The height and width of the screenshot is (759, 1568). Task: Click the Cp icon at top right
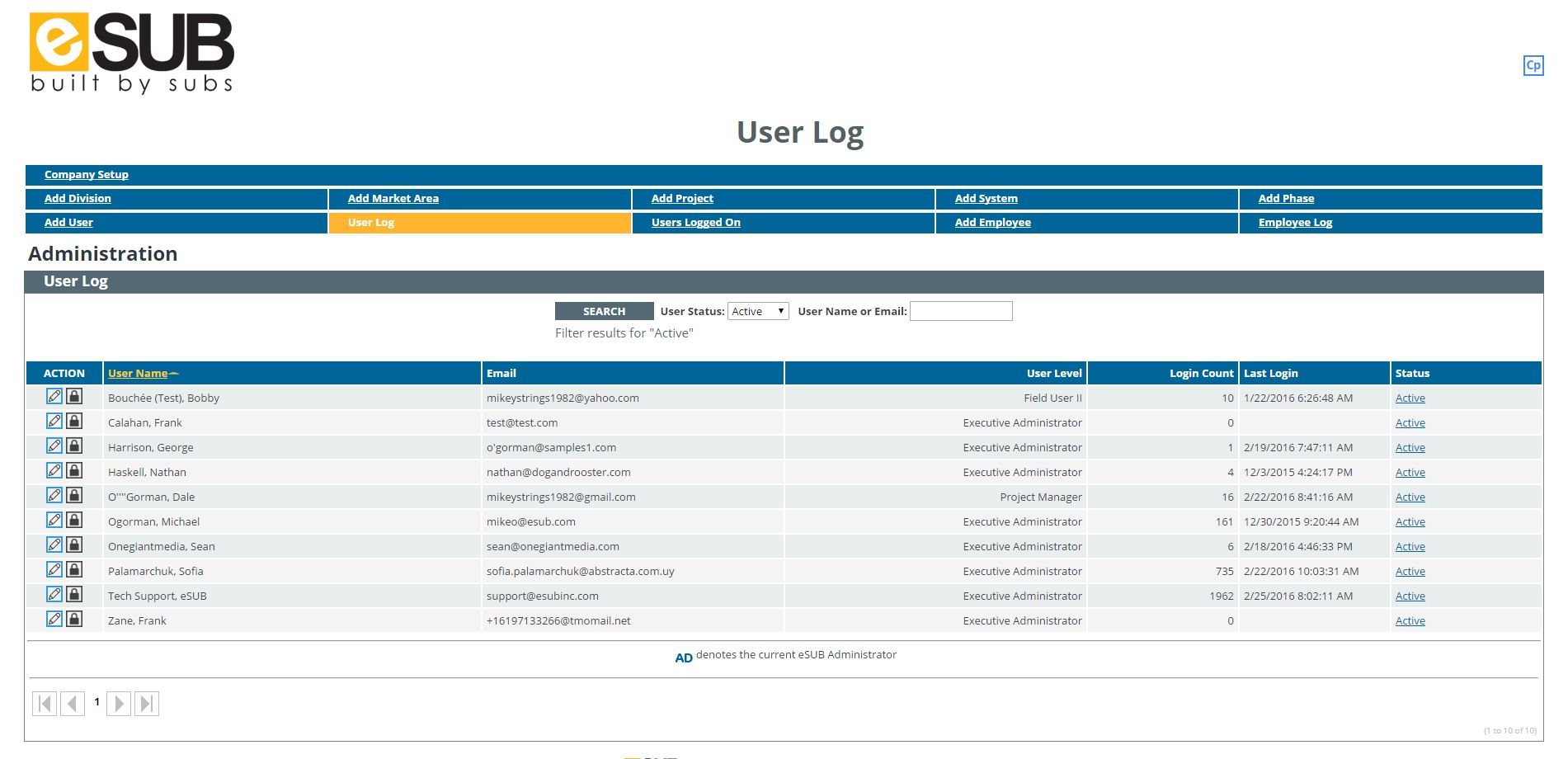pyautogui.click(x=1533, y=65)
